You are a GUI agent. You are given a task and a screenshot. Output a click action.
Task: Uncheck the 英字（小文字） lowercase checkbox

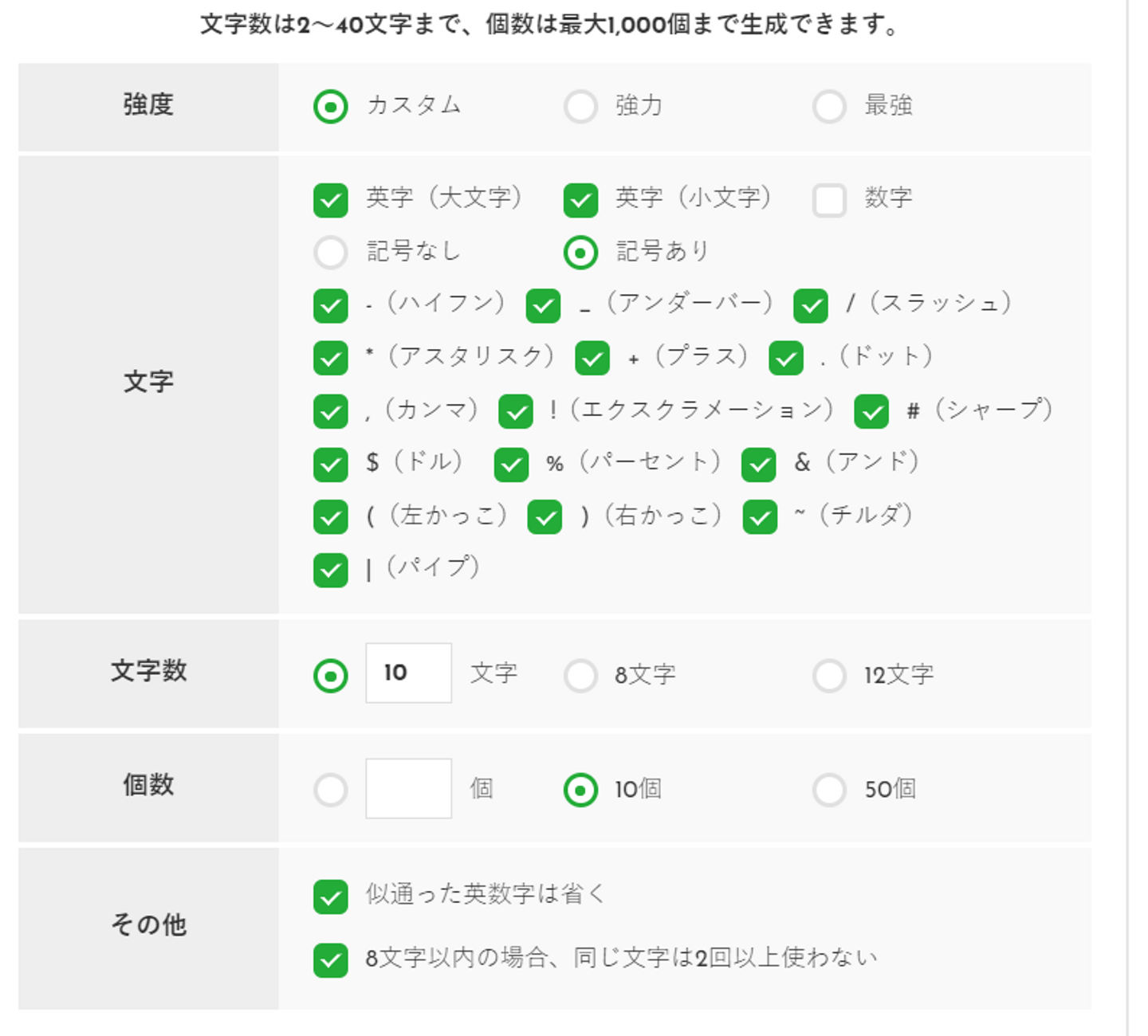coord(580,200)
